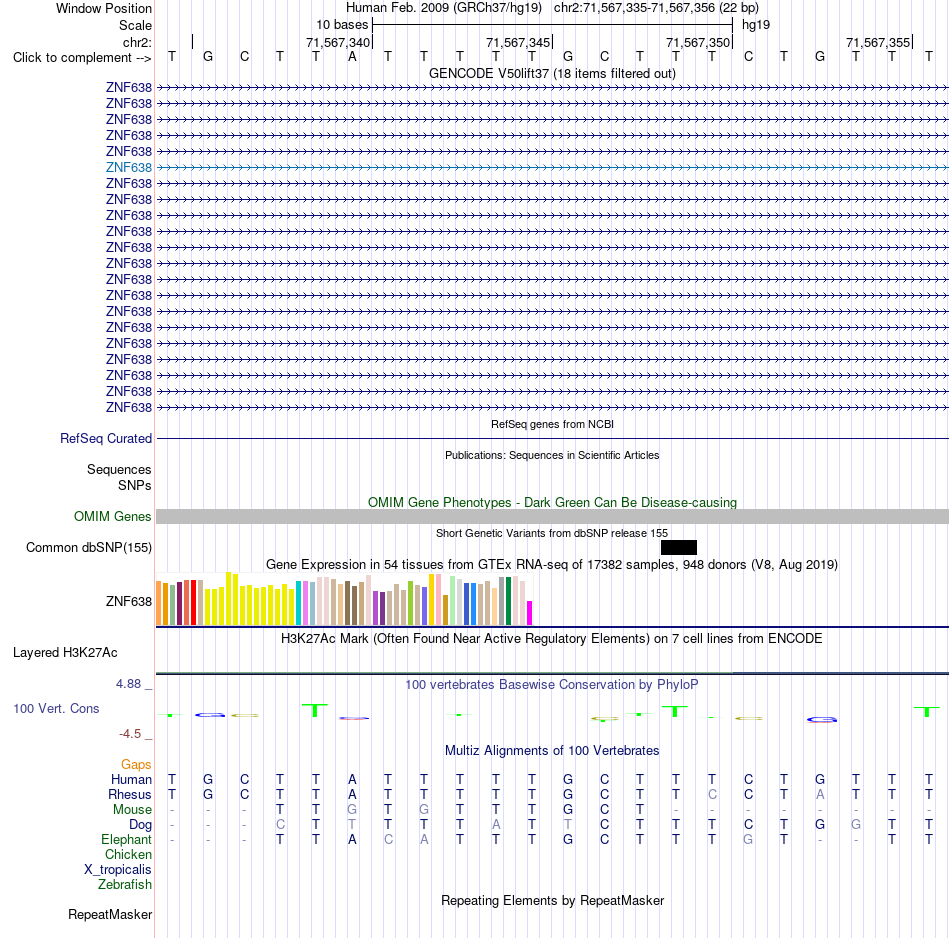Open the GTEx 'Gene Expression in 54 tissues' title
The image size is (950, 938).
552,564
